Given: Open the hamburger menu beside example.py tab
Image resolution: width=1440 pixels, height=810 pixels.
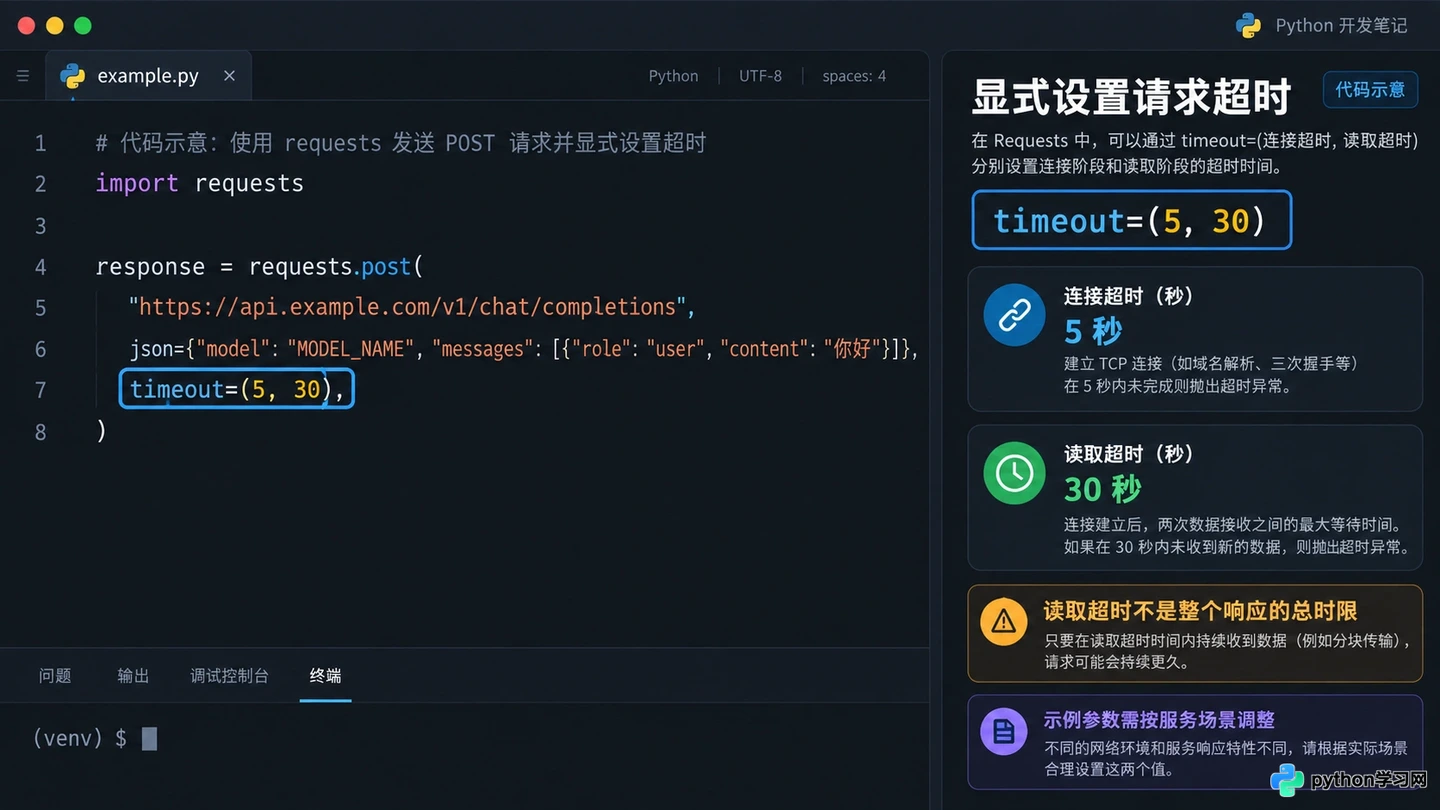Looking at the screenshot, I should 23,76.
